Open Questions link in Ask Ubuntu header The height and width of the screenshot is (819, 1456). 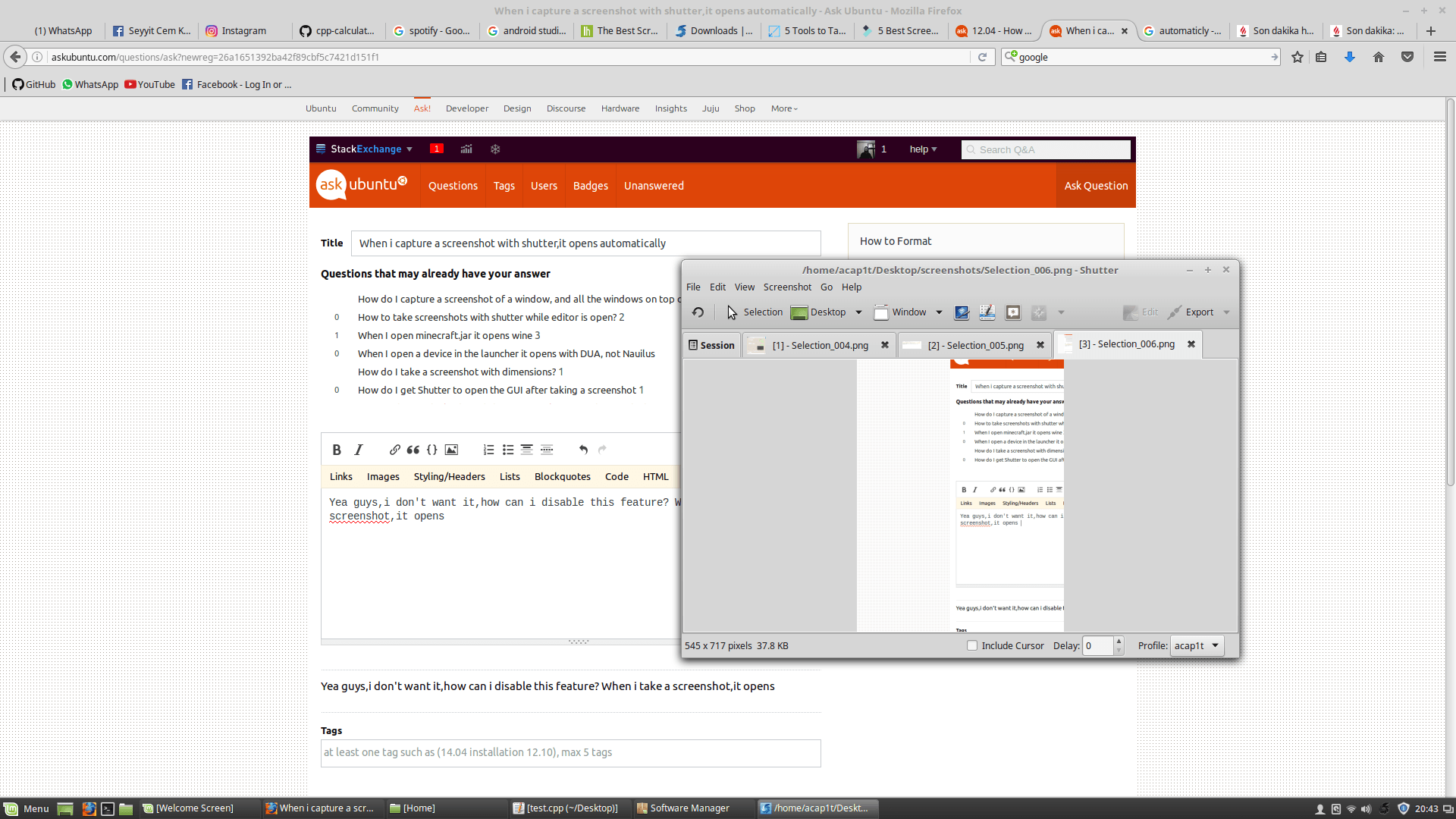click(x=453, y=186)
